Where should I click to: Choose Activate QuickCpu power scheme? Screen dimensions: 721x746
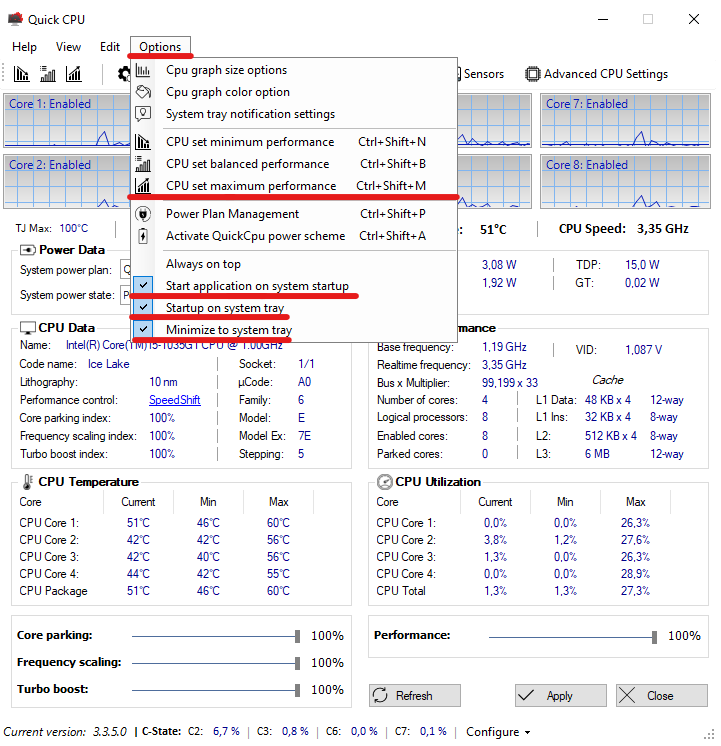pos(294,236)
